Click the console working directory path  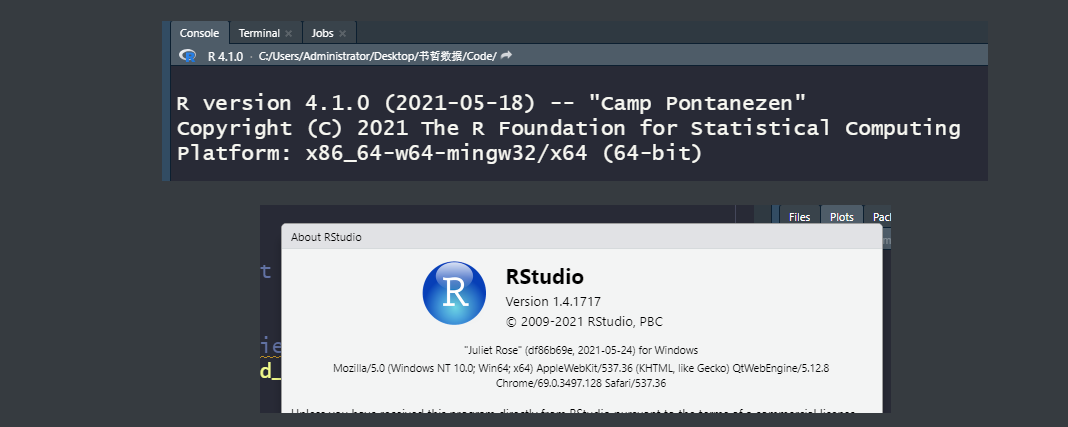[376, 56]
